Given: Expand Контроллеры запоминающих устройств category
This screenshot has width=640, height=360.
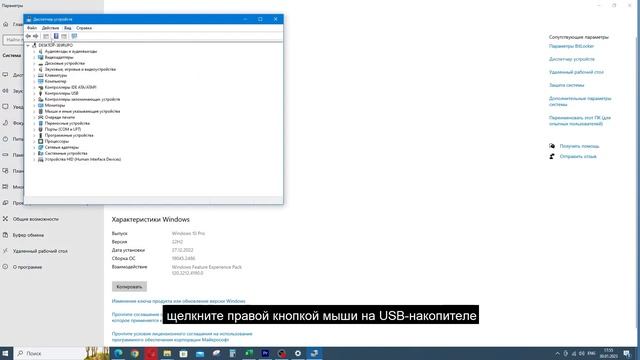Looking at the screenshot, I should pos(34,99).
